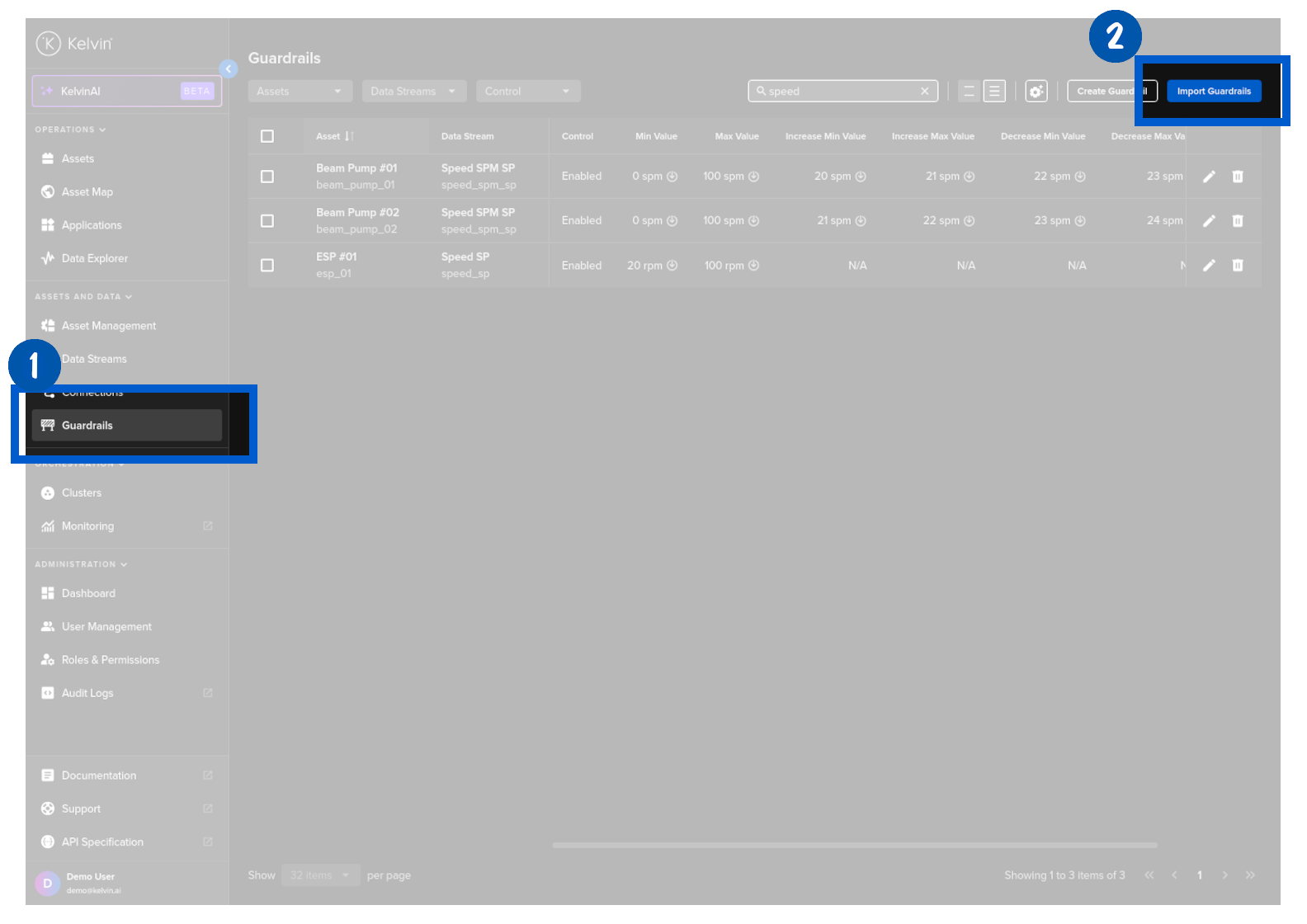Click the edit pencil for Beam Pump #01

[x=1209, y=177]
